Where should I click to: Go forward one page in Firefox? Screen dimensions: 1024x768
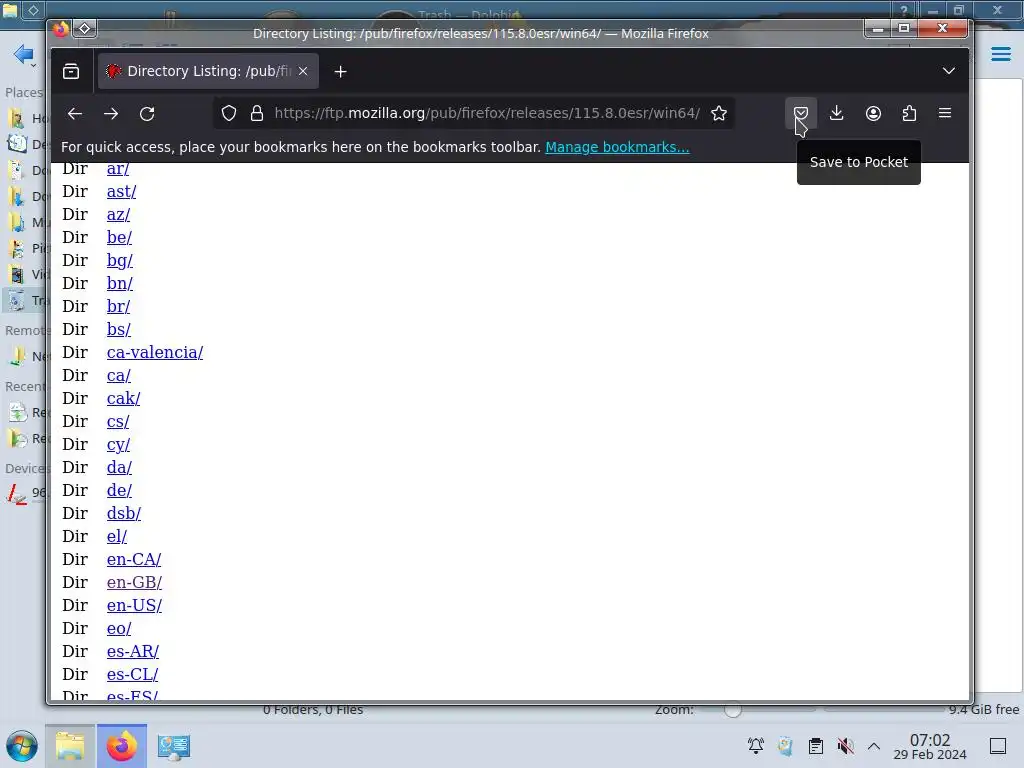[x=111, y=114]
